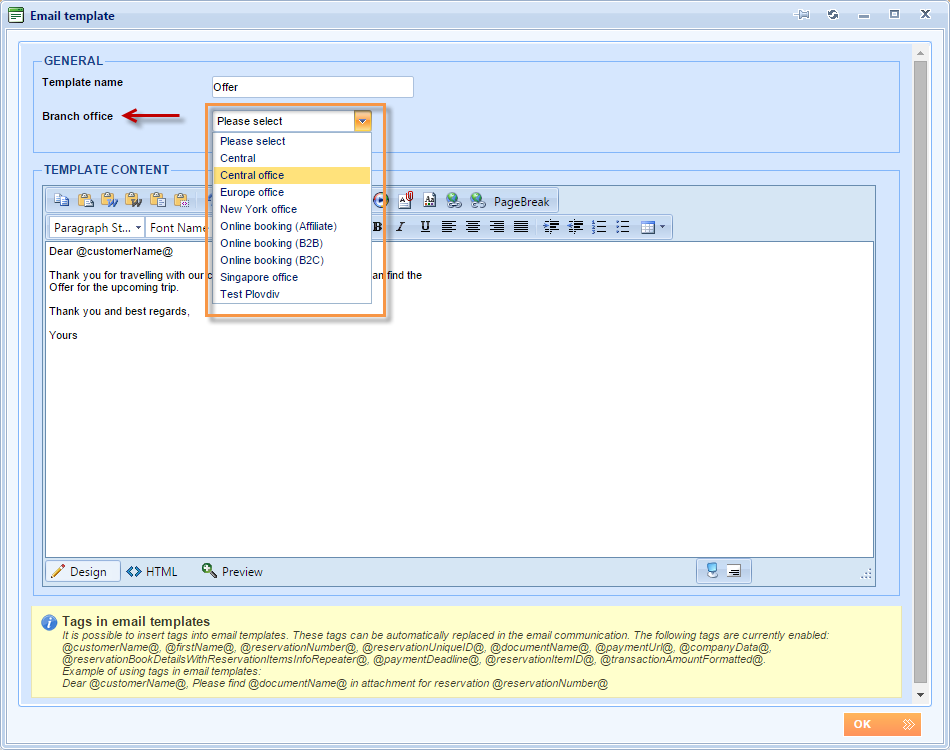Click the Remove Link icon

click(478, 200)
